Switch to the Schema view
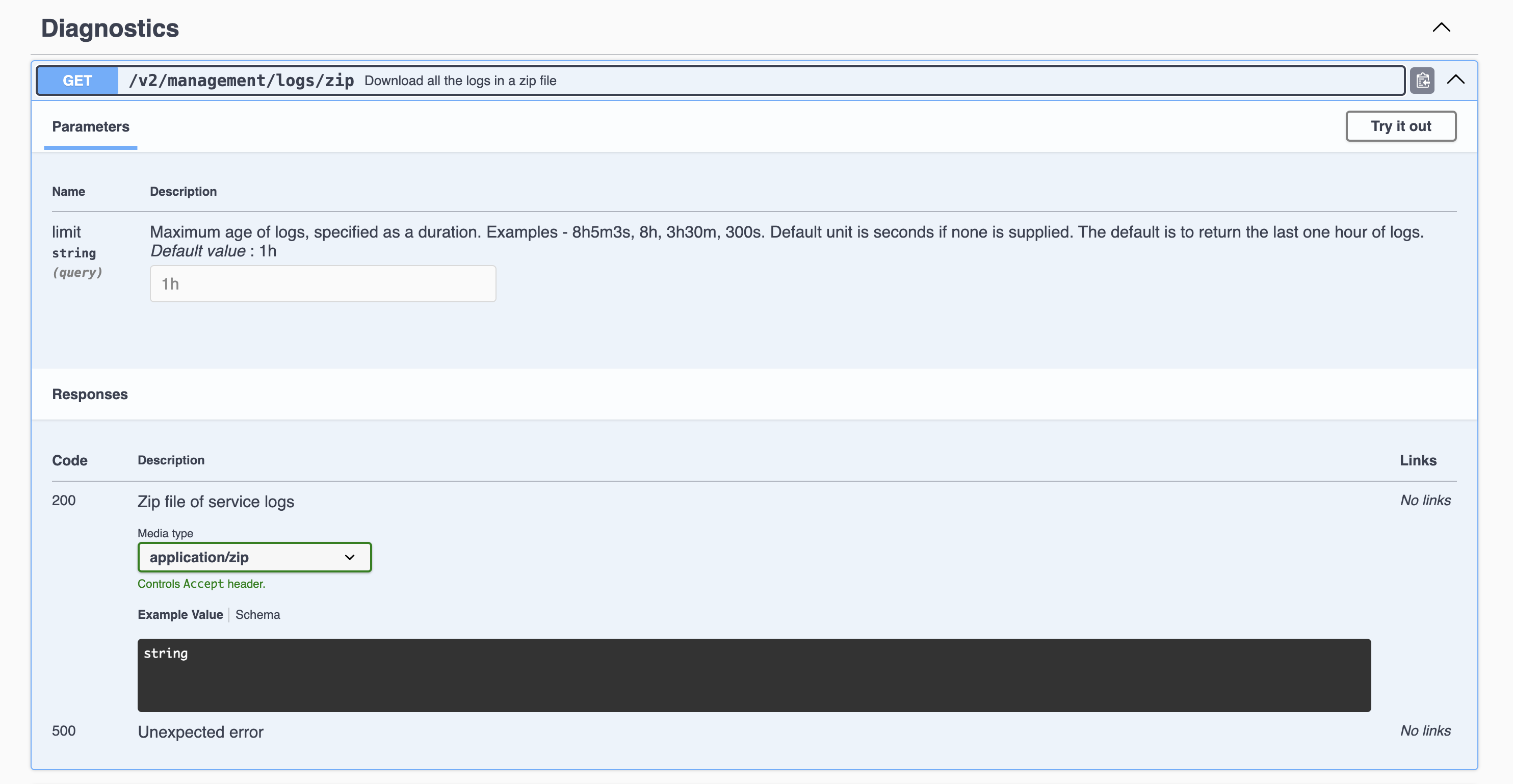This screenshot has width=1513, height=784. click(x=257, y=614)
